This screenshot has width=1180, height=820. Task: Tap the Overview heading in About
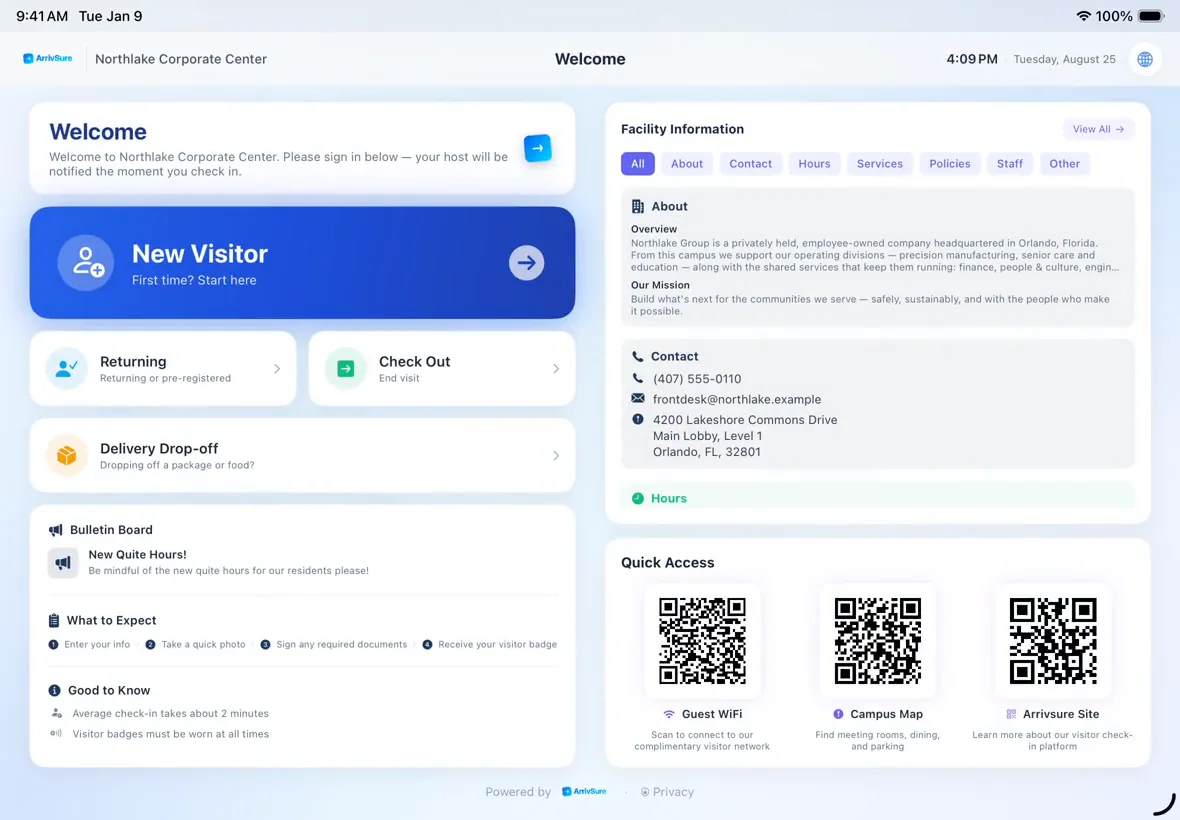pyautogui.click(x=653, y=229)
